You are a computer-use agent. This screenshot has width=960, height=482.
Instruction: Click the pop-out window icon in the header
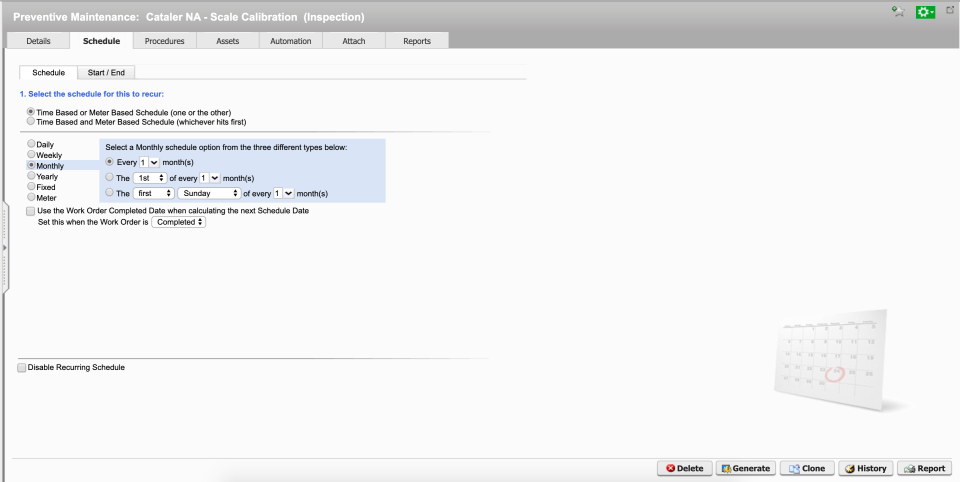point(950,10)
